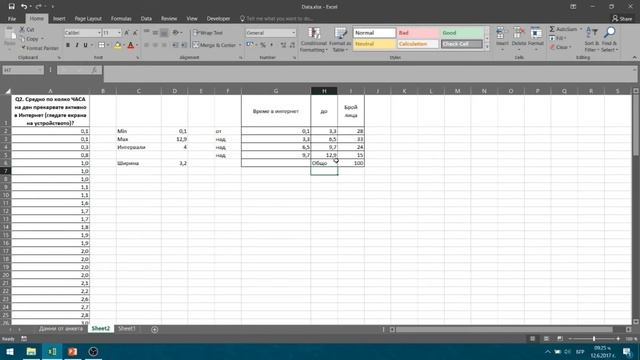Switch to the Formulas tab
This screenshot has width=640, height=360.
click(x=121, y=19)
